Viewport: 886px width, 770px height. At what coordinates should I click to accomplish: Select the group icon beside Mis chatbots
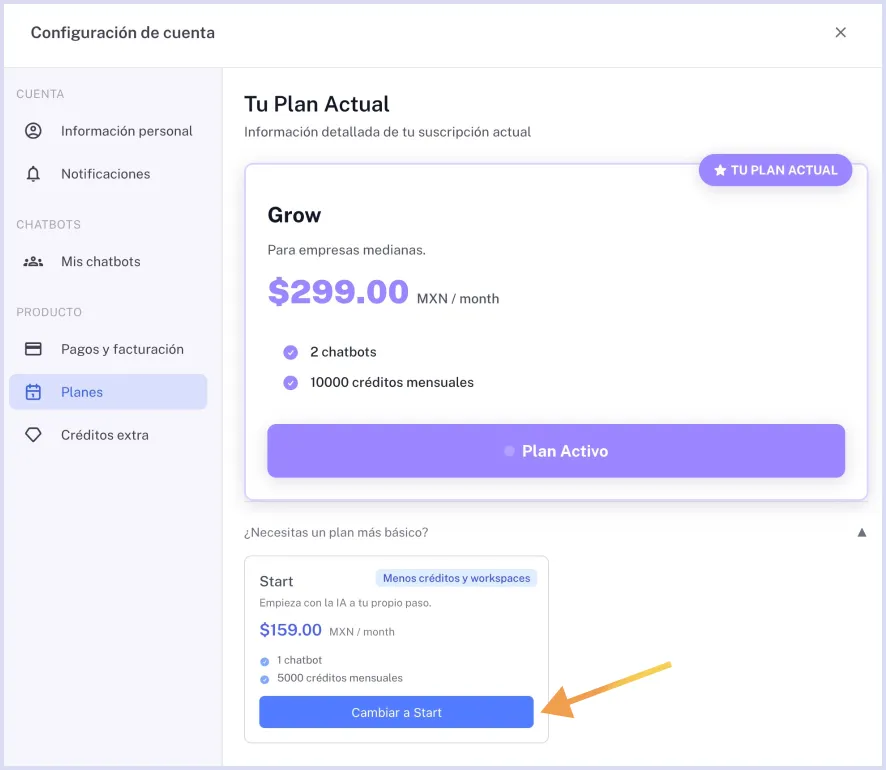click(x=33, y=262)
